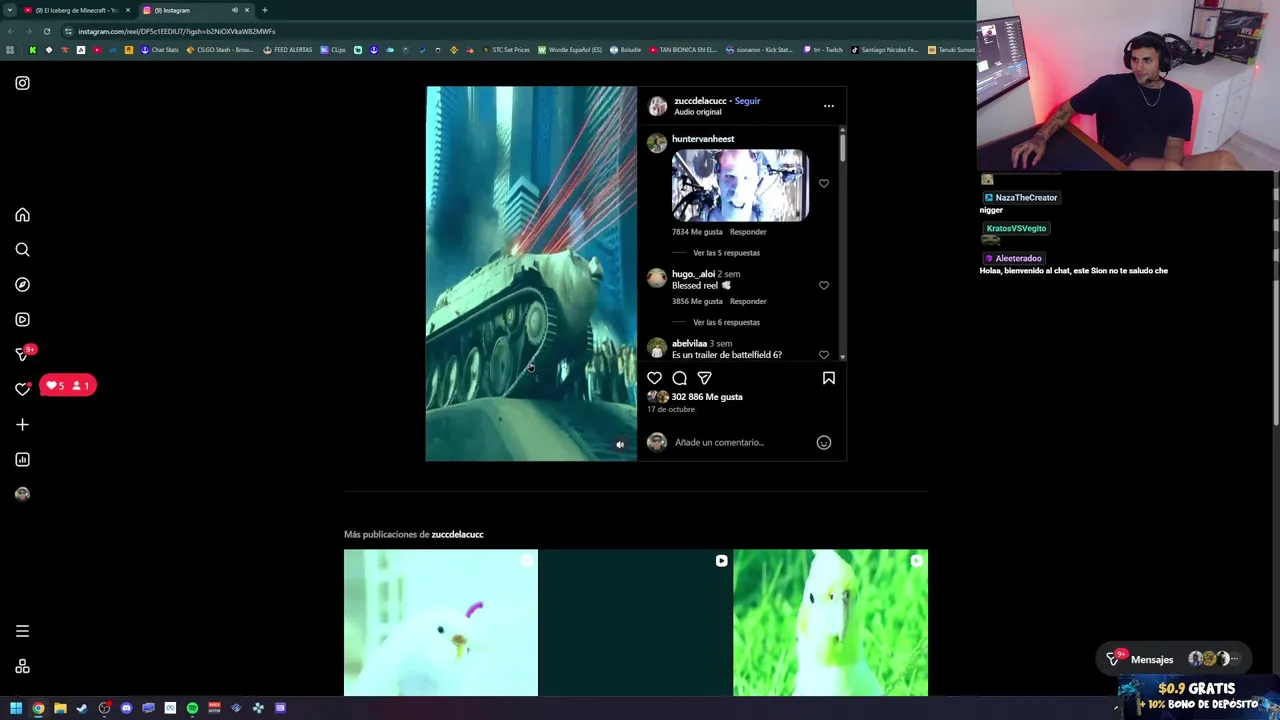Image resolution: width=1280 pixels, height=720 pixels.
Task: Open 'TAN BIONICA EN EL...' bookmark
Action: click(x=683, y=50)
